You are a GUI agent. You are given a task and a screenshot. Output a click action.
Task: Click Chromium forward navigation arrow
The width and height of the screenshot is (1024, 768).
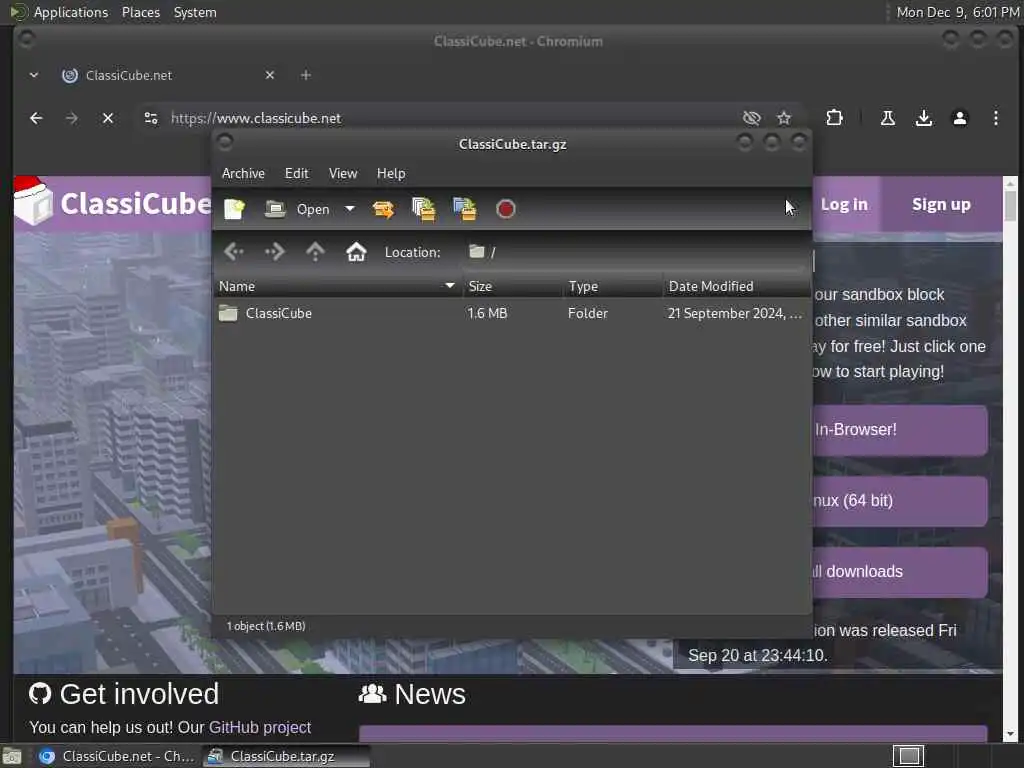click(x=72, y=118)
